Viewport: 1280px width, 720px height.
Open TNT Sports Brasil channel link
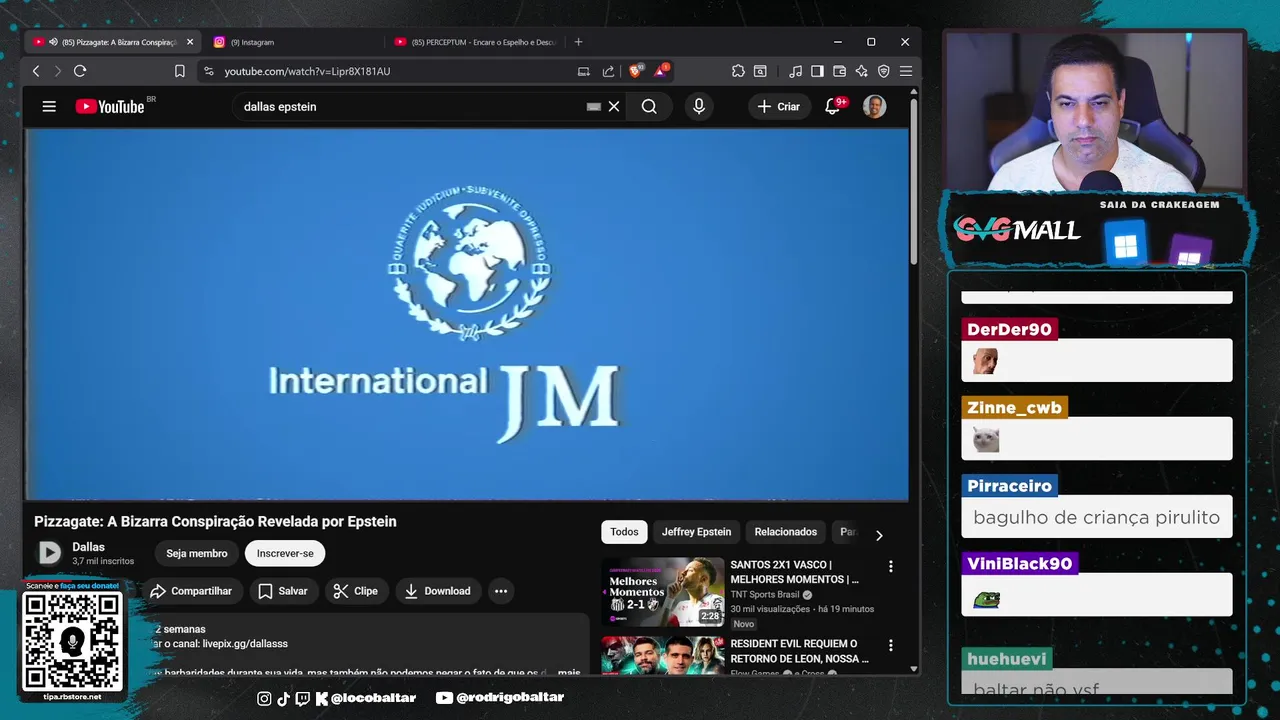(x=765, y=594)
